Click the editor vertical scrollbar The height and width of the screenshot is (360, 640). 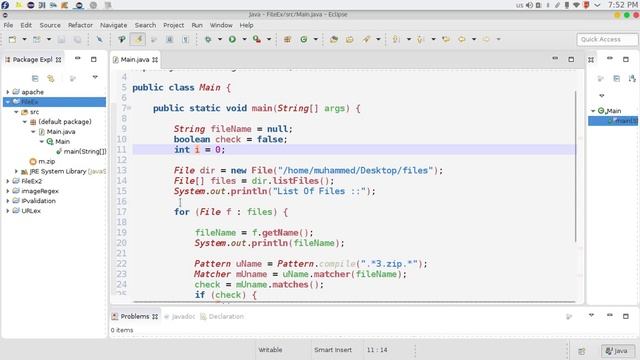pos(576,167)
